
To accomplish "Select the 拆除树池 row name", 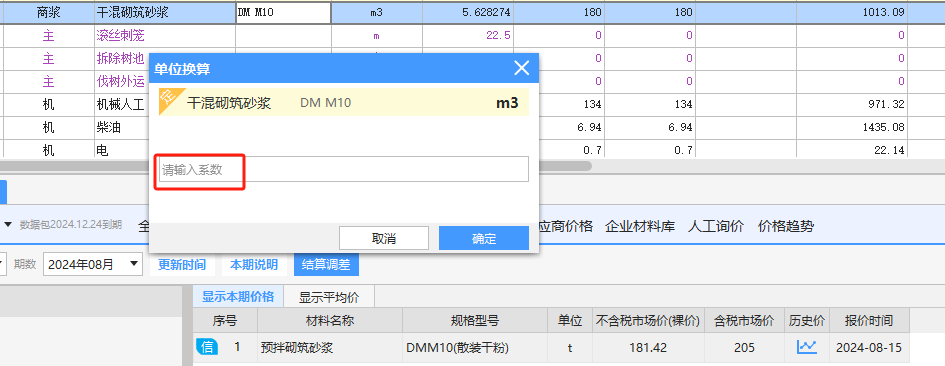I will point(121,58).
